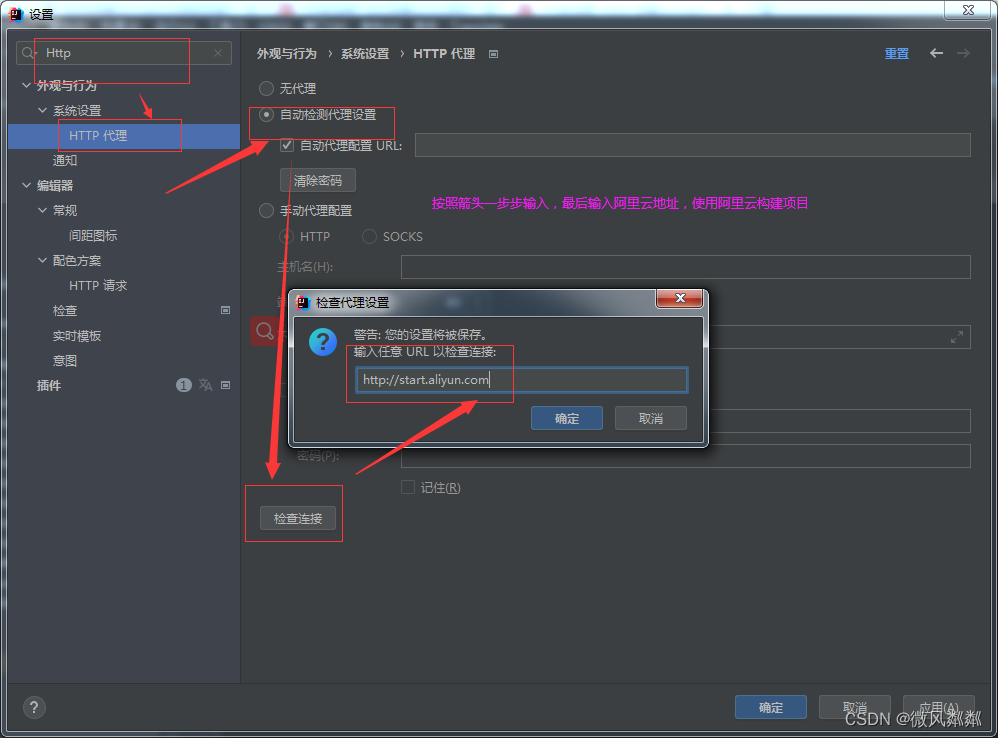Close the 检查代理设置 dialog
This screenshot has height=738, width=998.
click(x=680, y=298)
